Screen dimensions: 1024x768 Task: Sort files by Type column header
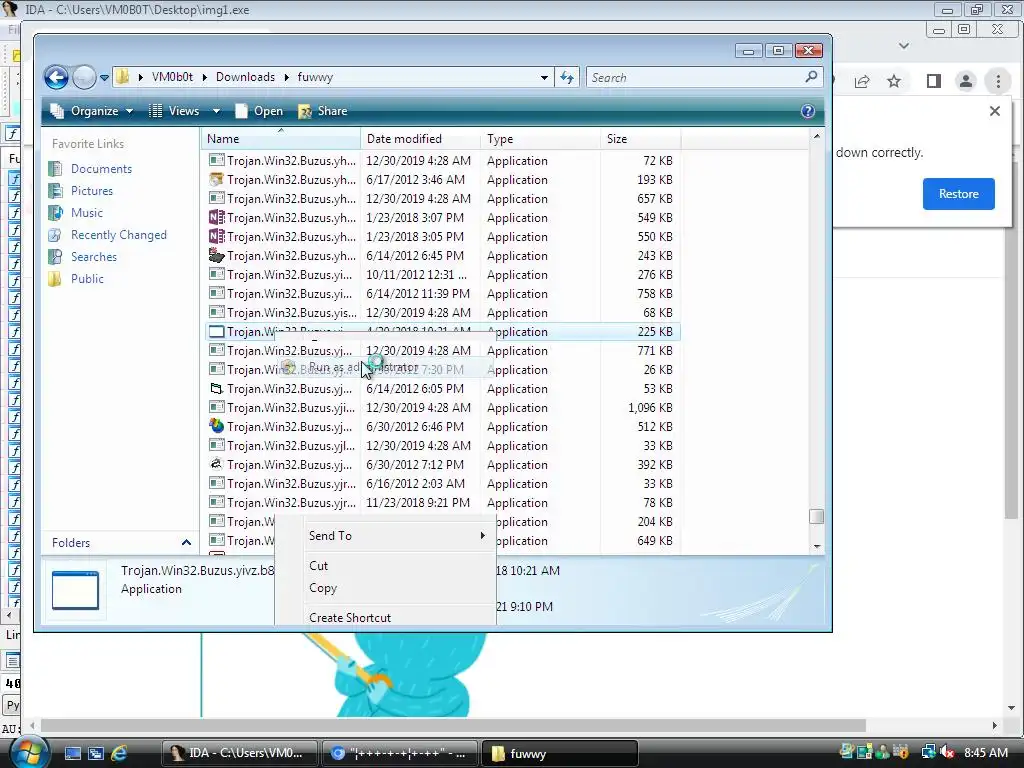pos(540,138)
